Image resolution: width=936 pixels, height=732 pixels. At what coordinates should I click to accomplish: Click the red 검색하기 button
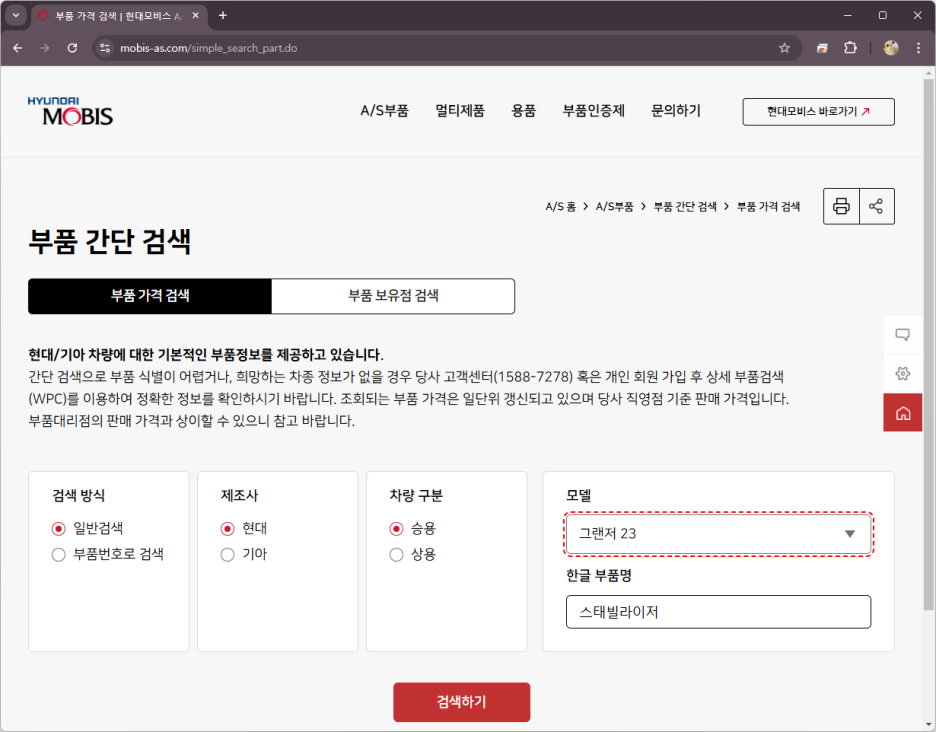[x=461, y=702]
